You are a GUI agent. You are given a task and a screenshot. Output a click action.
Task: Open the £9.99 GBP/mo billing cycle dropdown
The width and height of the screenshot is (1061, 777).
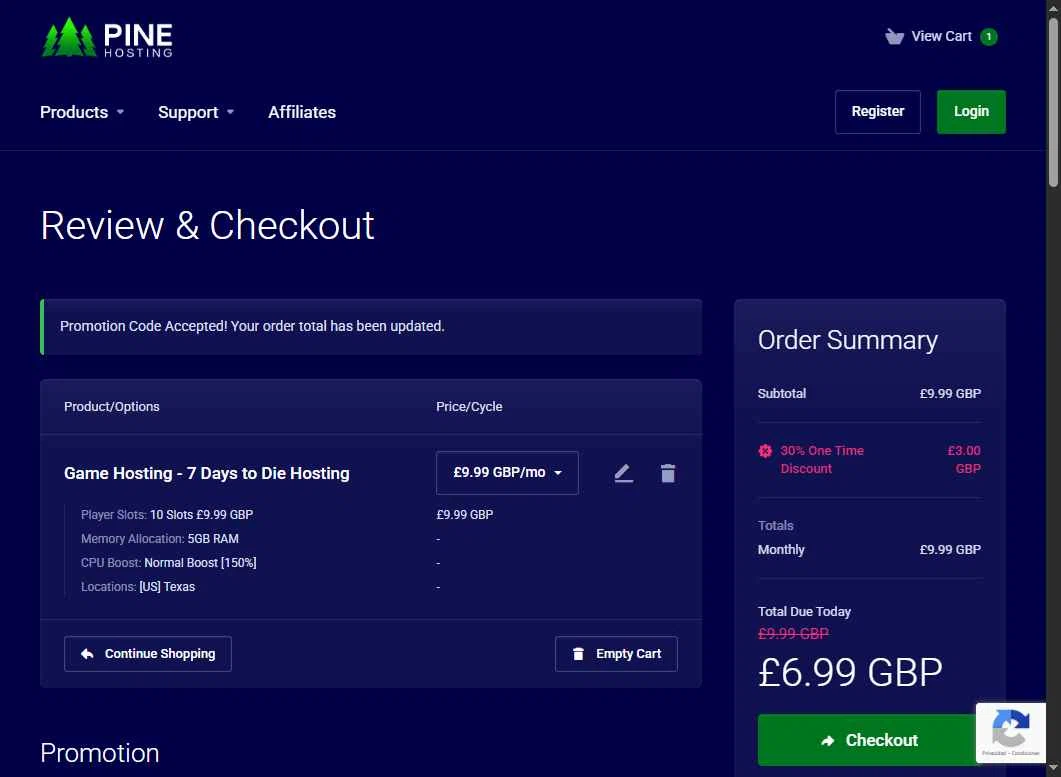point(507,472)
